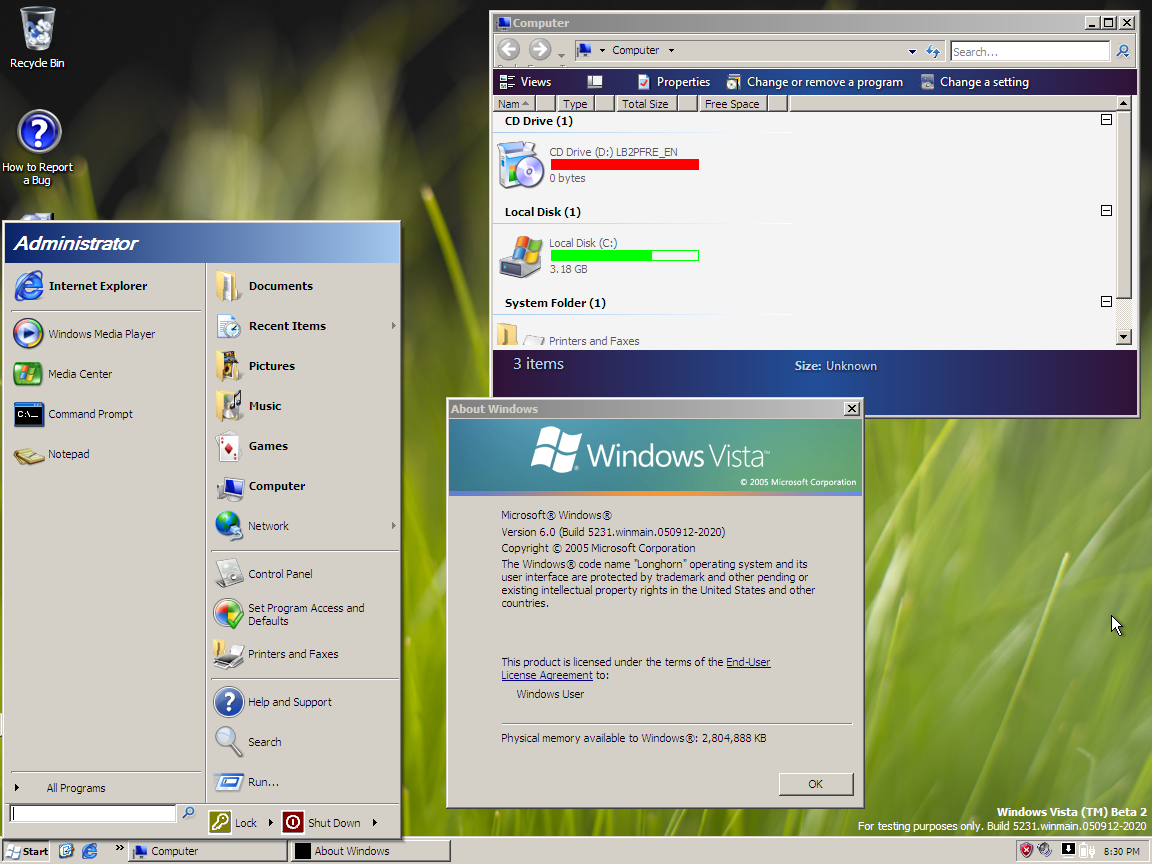Open the Run dialog

click(306, 782)
